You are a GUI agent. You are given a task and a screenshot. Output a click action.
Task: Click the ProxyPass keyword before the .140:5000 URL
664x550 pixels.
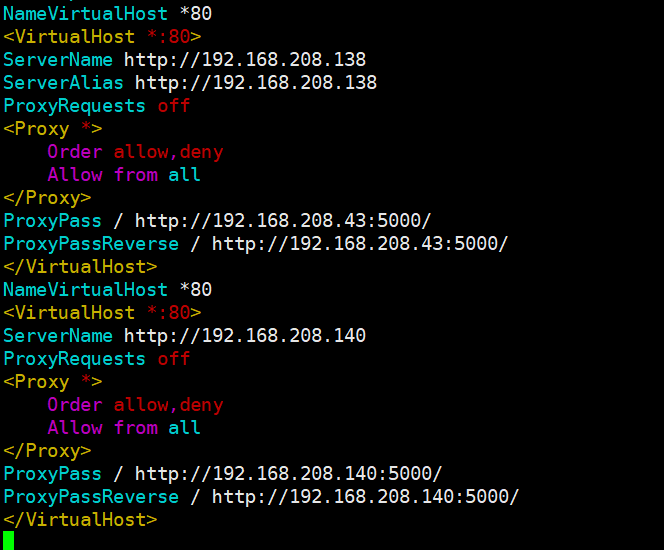(x=52, y=474)
